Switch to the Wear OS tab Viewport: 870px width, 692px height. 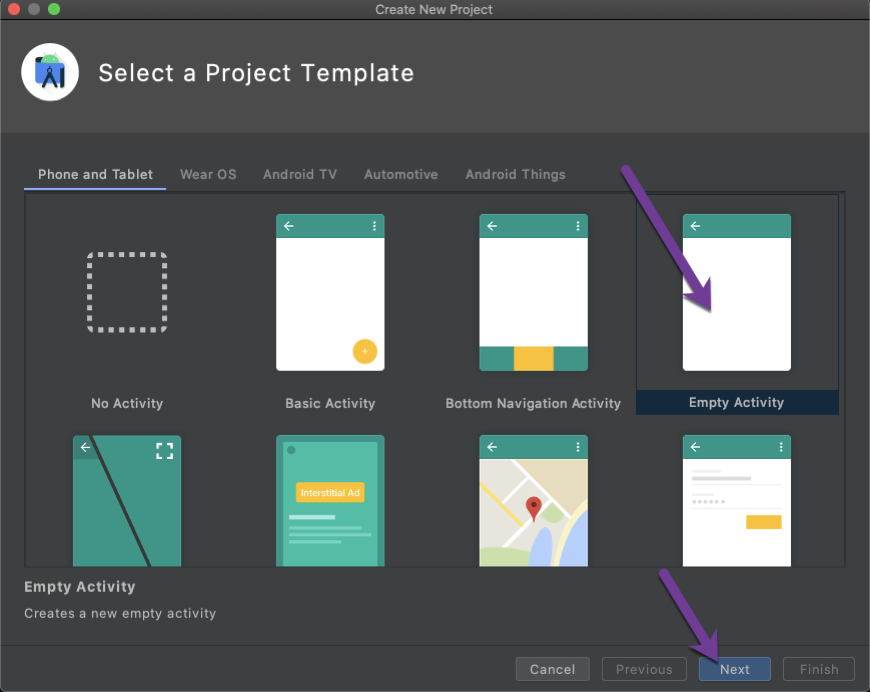(x=208, y=174)
